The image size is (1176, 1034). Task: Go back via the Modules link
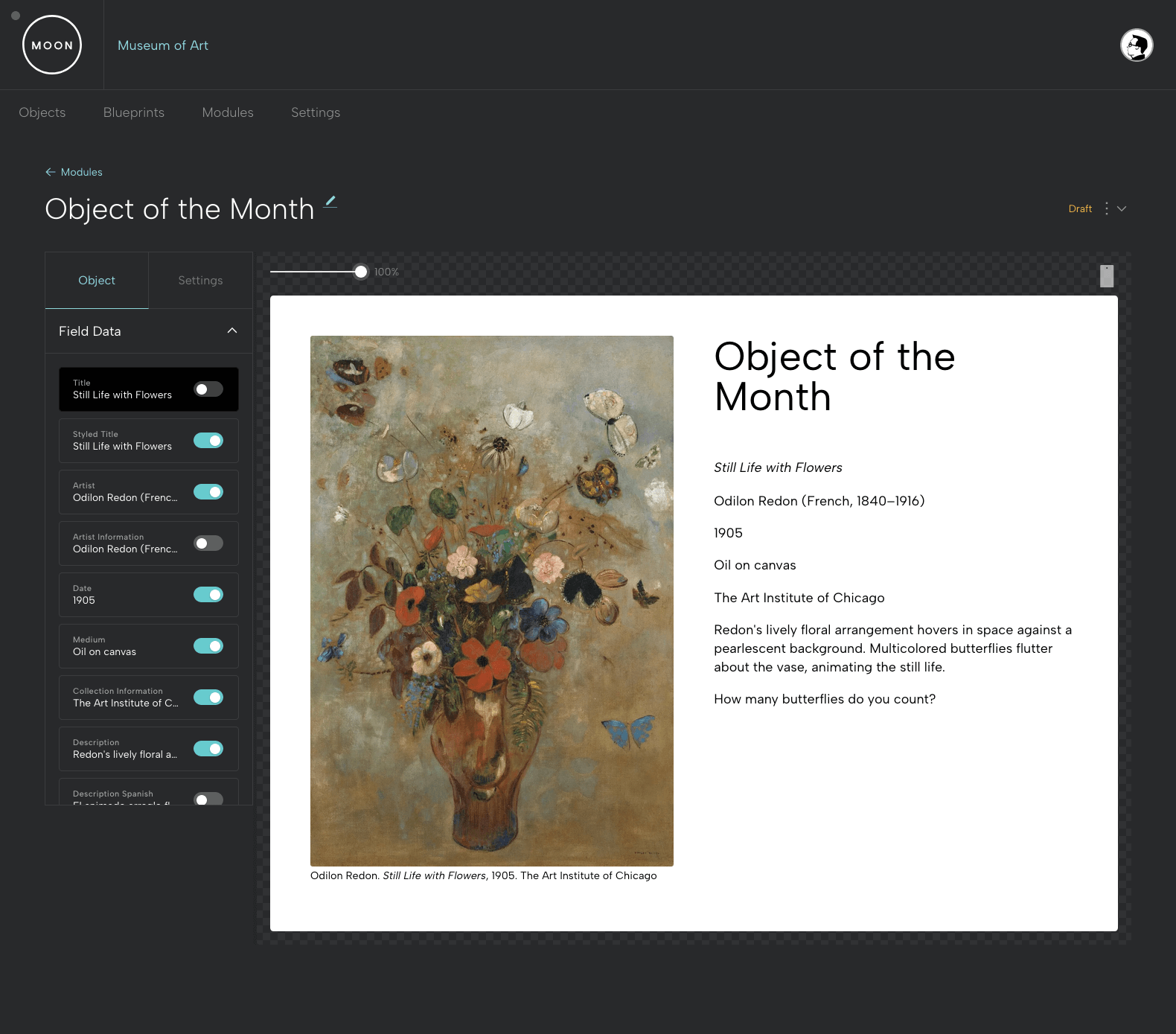(81, 172)
